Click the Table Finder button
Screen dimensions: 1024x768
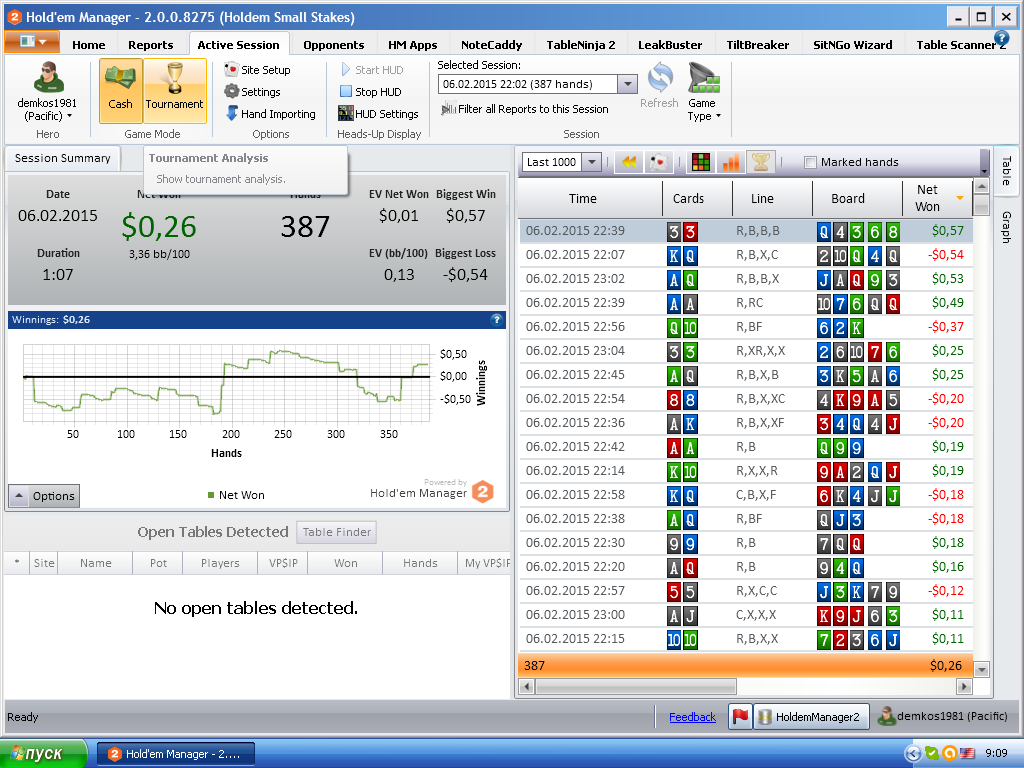[x=336, y=532]
